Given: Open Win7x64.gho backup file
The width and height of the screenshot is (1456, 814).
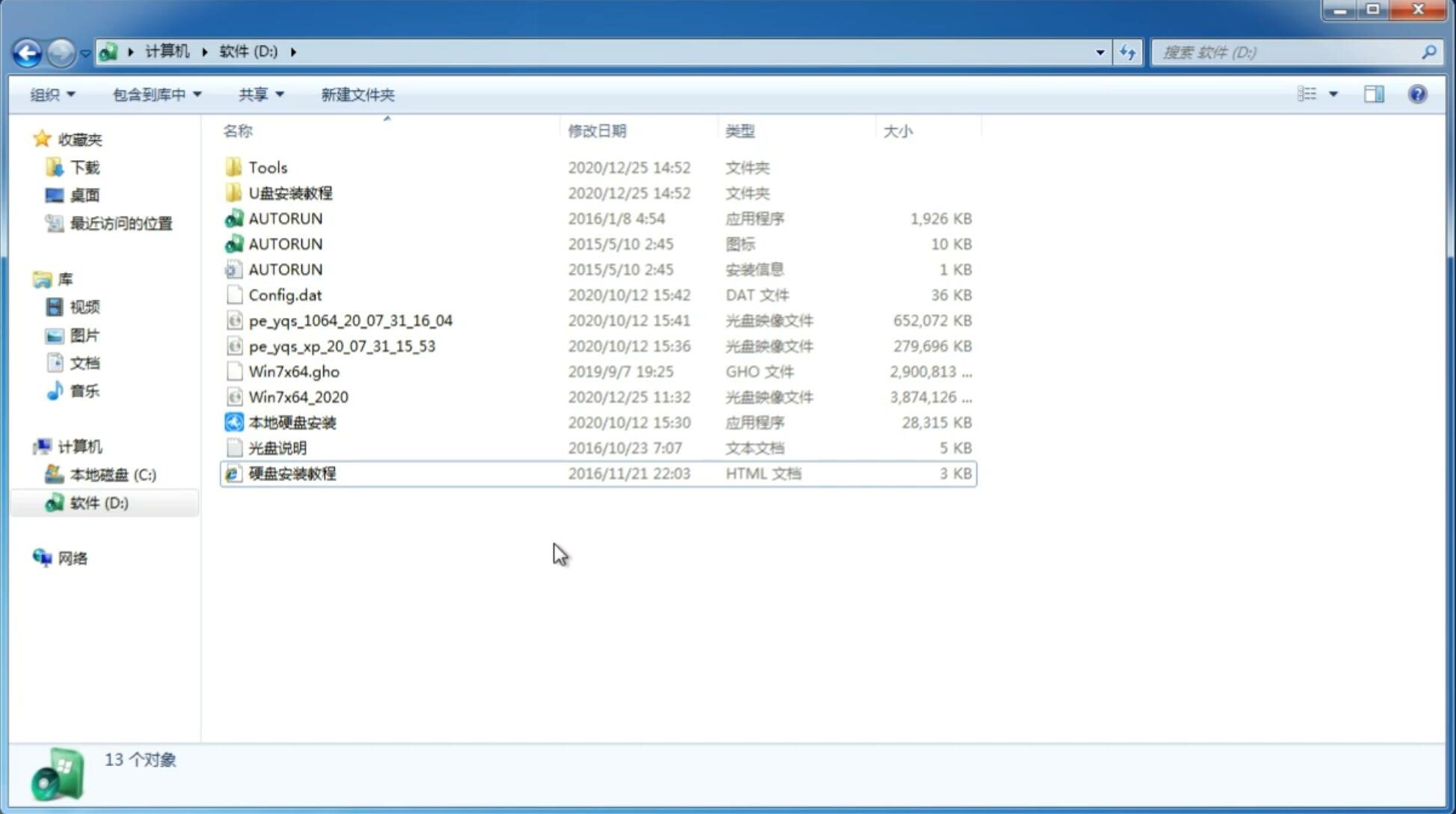Looking at the screenshot, I should [294, 371].
